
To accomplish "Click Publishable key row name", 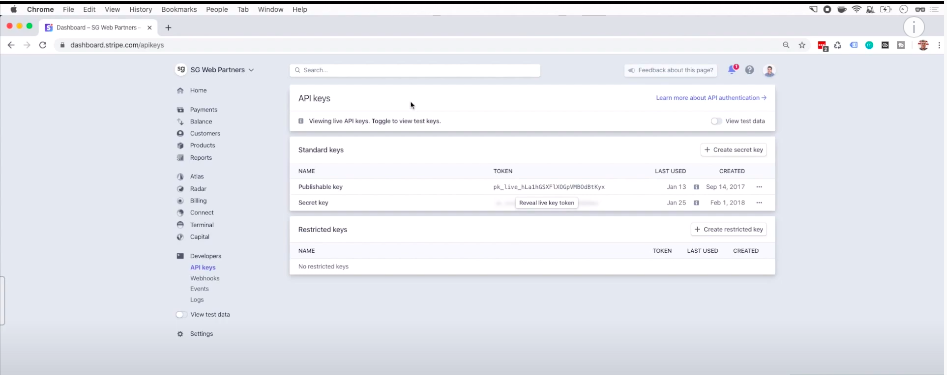I will 320,187.
